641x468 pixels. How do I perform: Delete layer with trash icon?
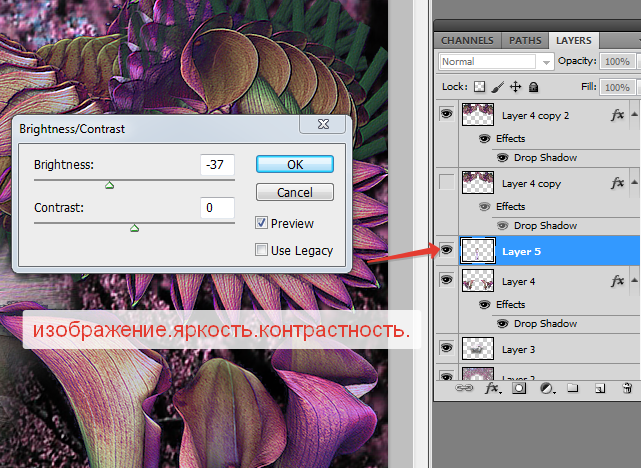pyautogui.click(x=627, y=388)
